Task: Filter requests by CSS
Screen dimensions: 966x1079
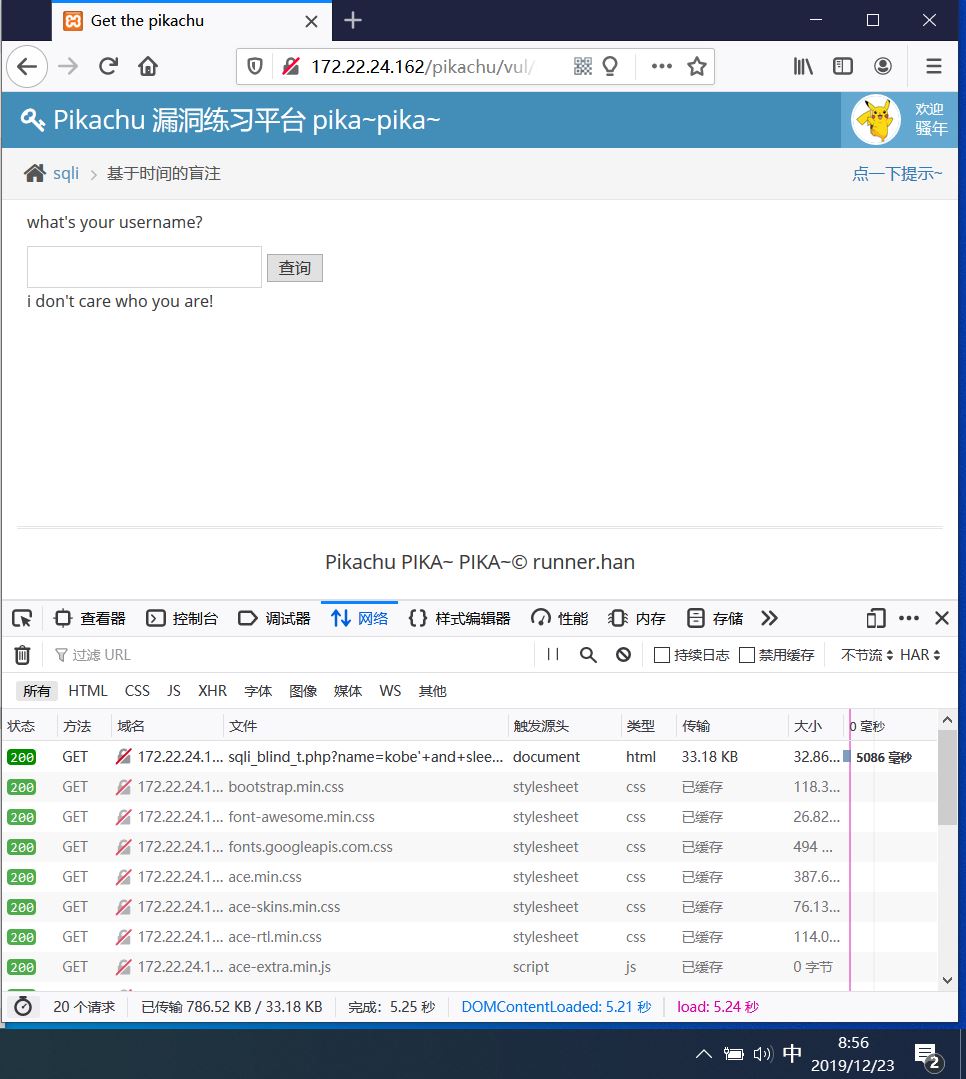Action: point(137,691)
